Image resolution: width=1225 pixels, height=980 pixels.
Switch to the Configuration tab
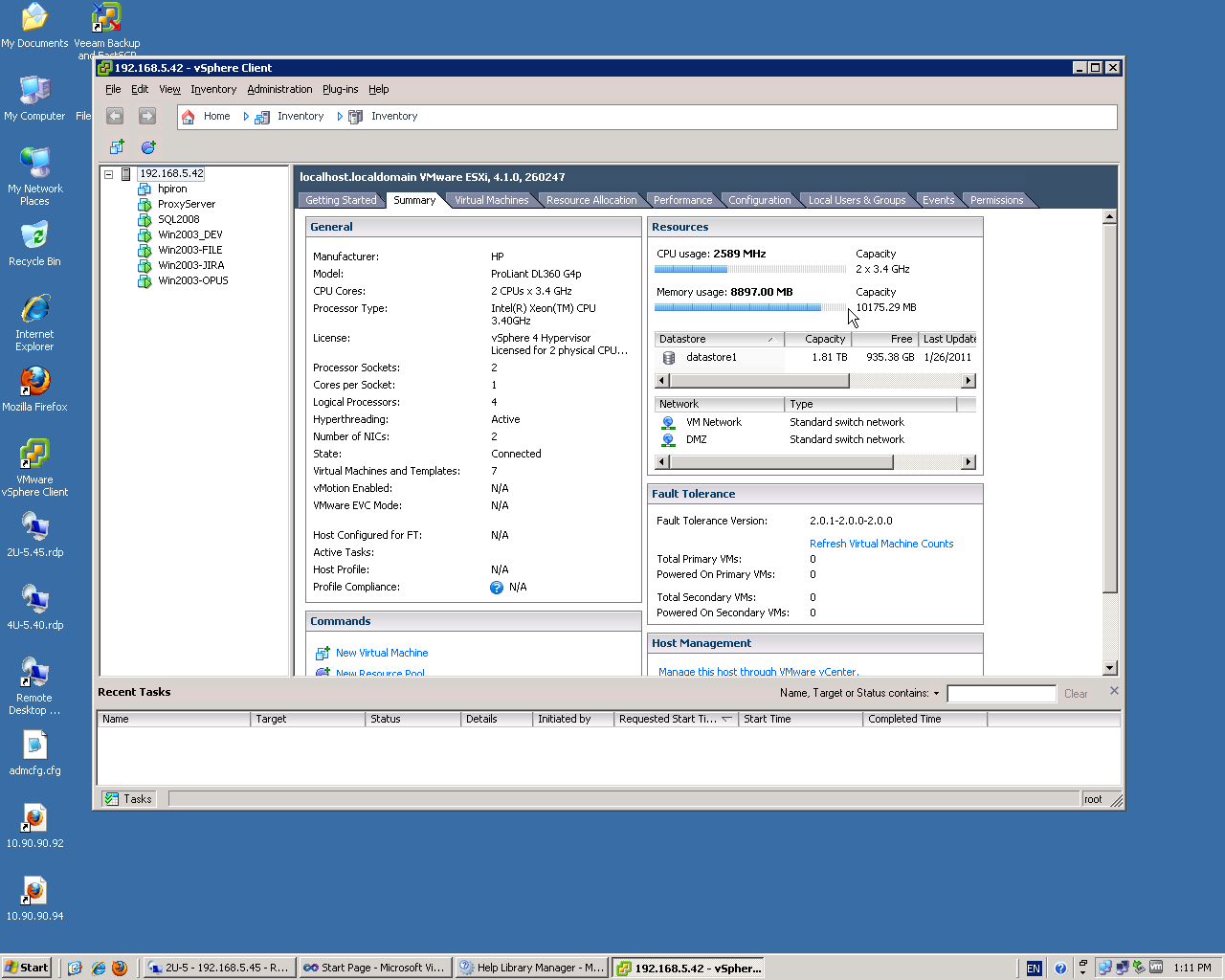[760, 200]
